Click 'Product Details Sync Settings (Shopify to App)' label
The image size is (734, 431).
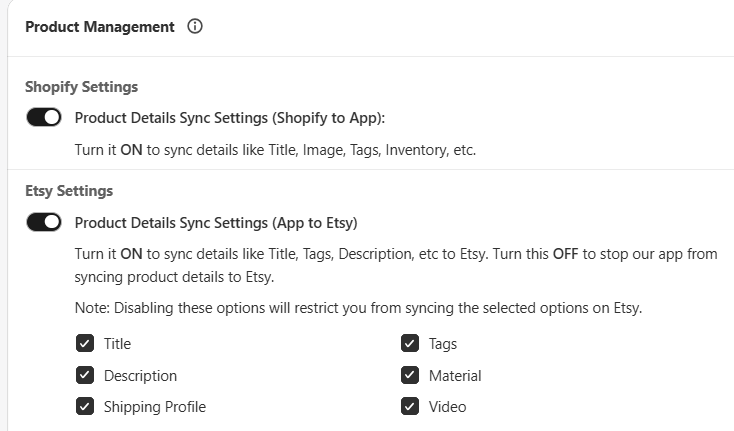[x=230, y=118]
